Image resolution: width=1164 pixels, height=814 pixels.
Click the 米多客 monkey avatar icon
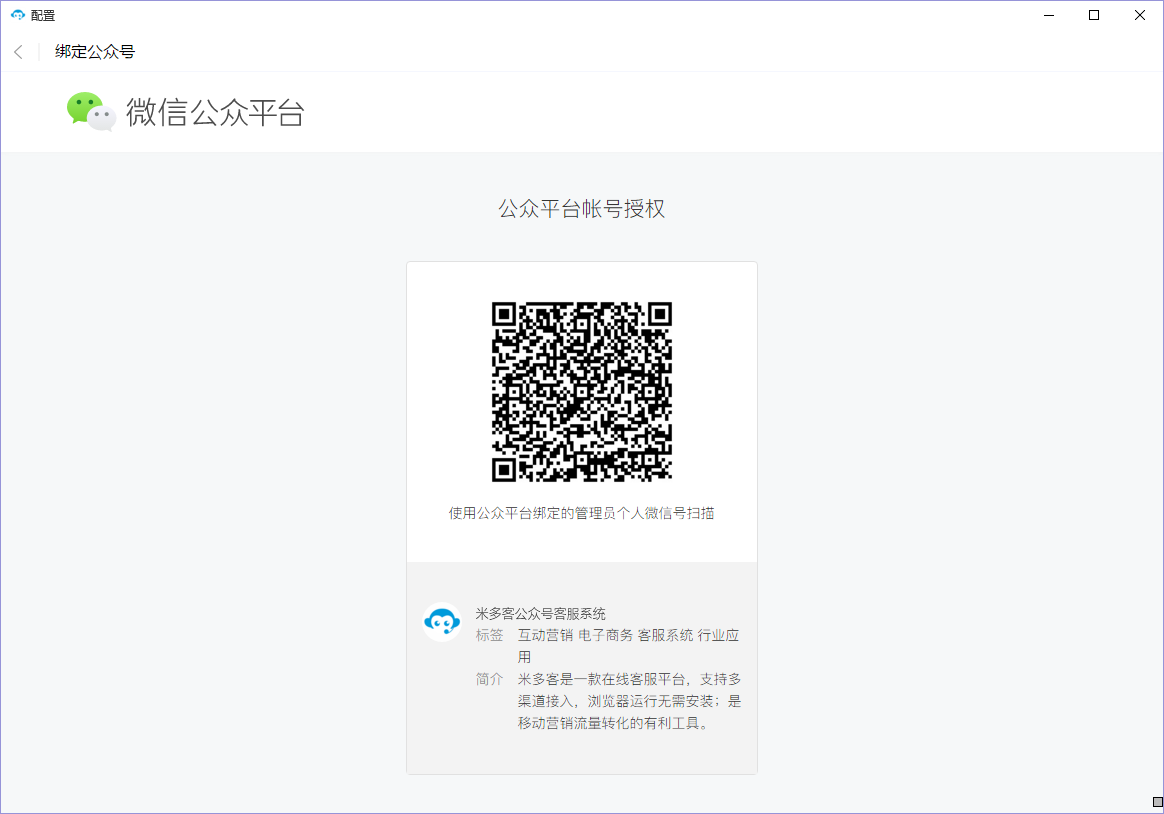[x=441, y=622]
